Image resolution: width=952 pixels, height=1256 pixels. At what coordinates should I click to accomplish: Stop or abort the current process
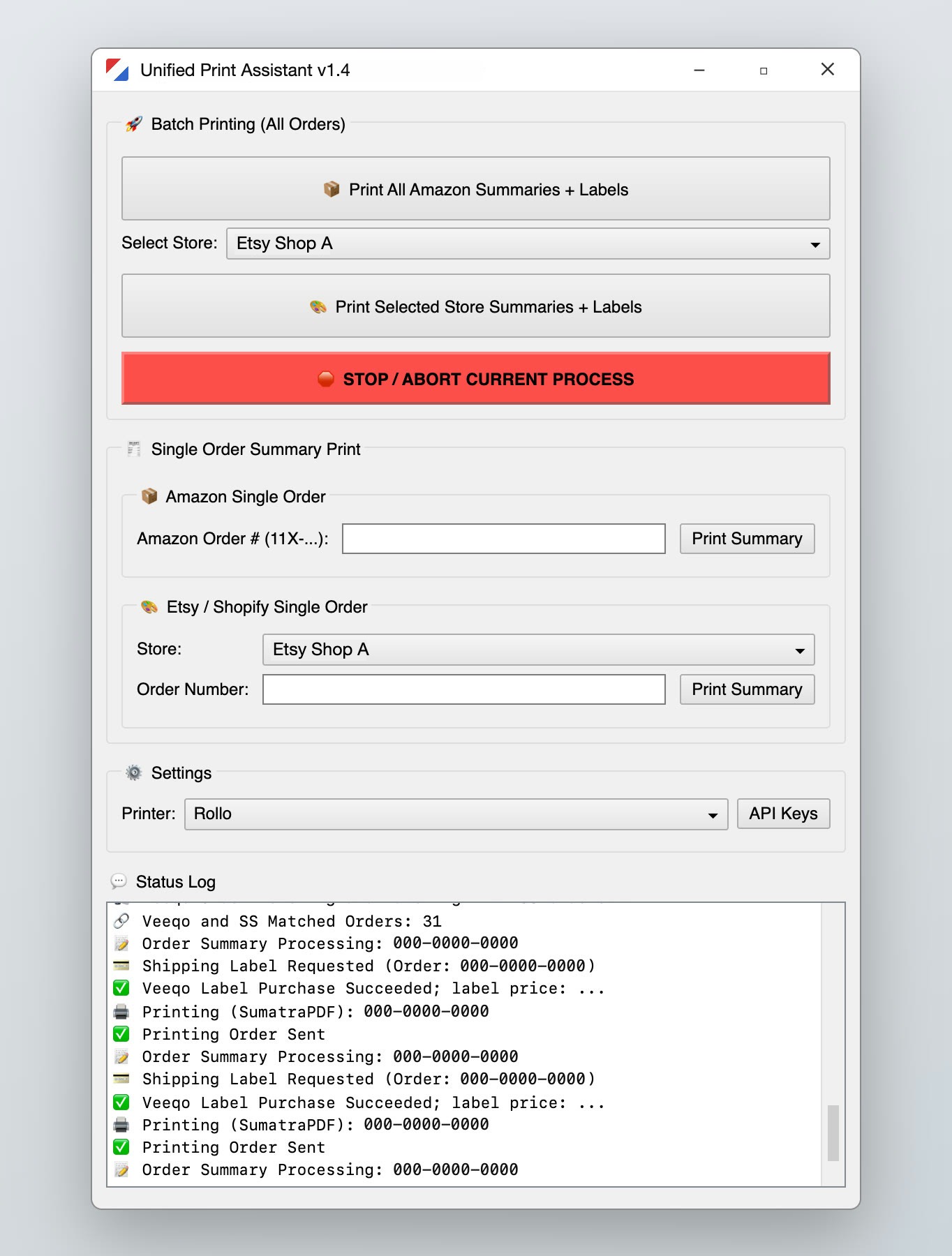click(x=476, y=378)
